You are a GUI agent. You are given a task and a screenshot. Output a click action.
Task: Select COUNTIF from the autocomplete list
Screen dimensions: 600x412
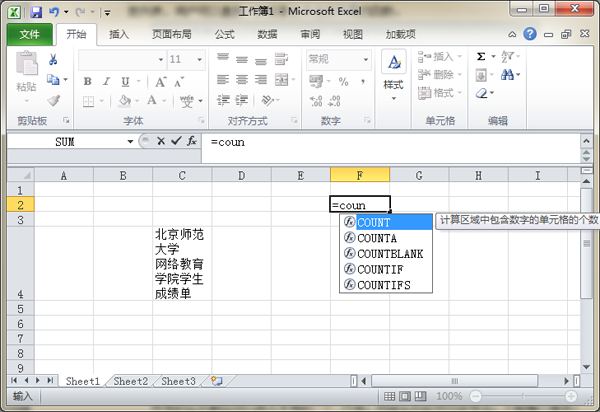point(386,270)
